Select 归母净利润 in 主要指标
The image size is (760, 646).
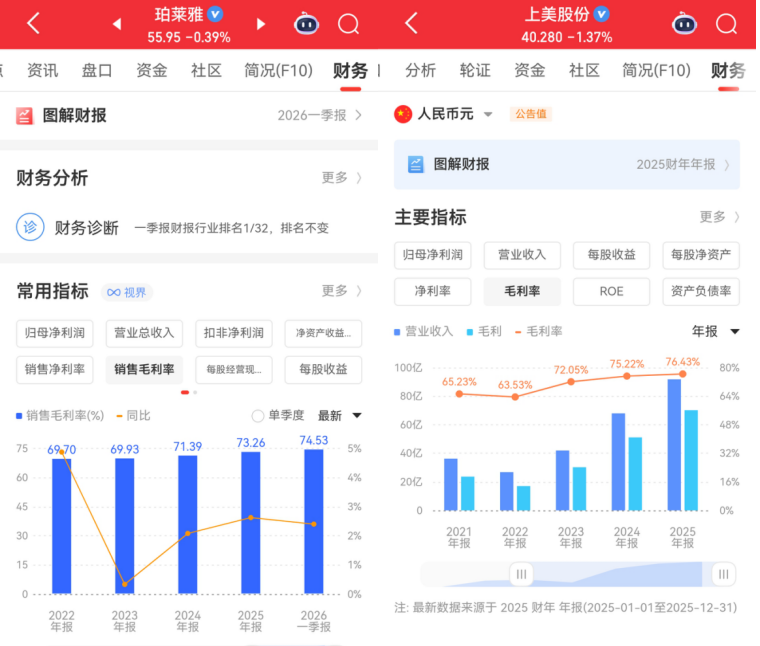[432, 255]
